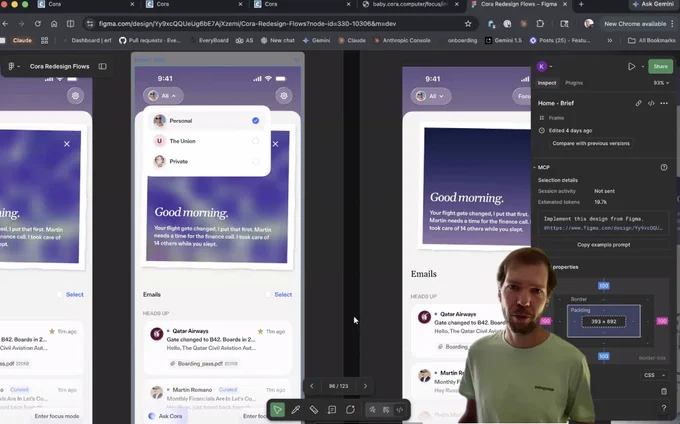Open new browser tab plus button
680x424 pixels.
[x=581, y=4]
